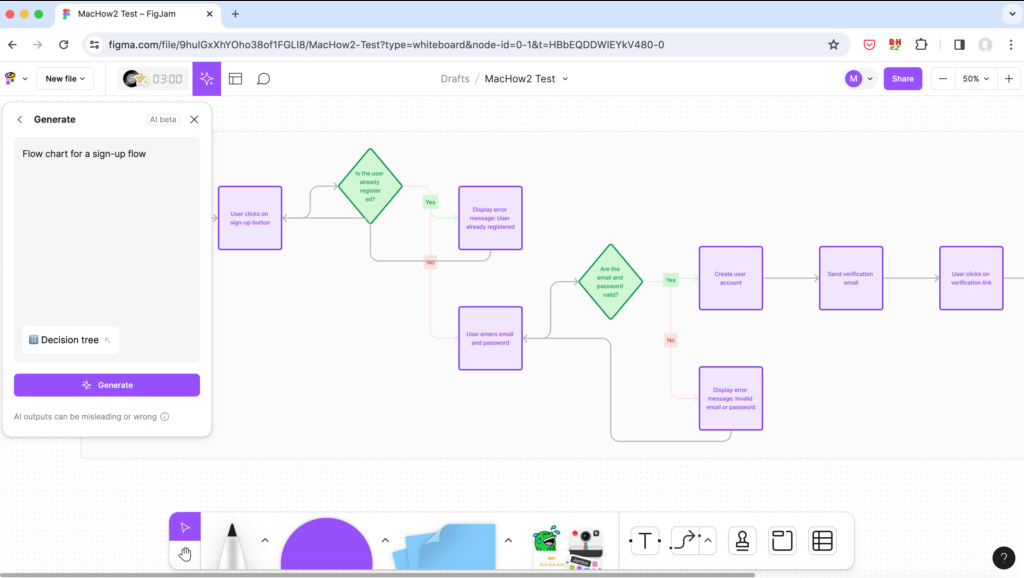This screenshot has width=1024, height=578.
Task: Close the Generate panel
Action: coord(194,120)
